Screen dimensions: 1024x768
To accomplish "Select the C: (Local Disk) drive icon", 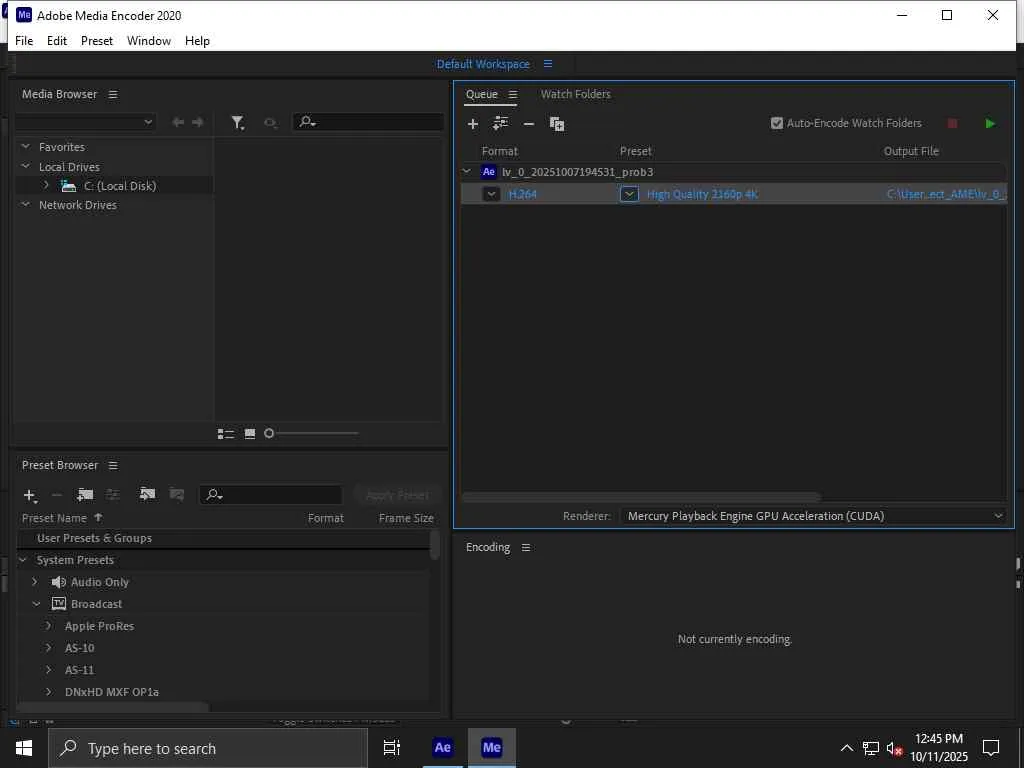I will coord(68,186).
